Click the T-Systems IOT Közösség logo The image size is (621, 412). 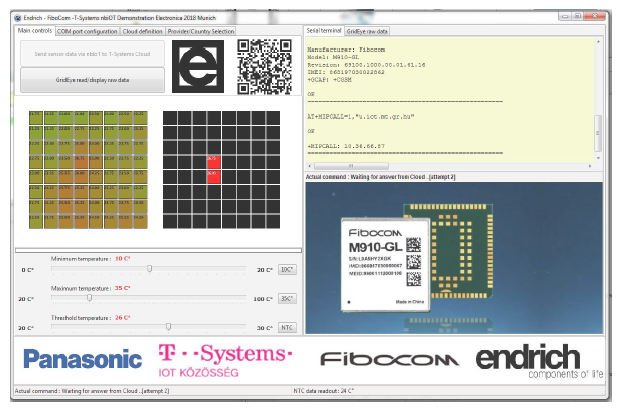[x=225, y=360]
